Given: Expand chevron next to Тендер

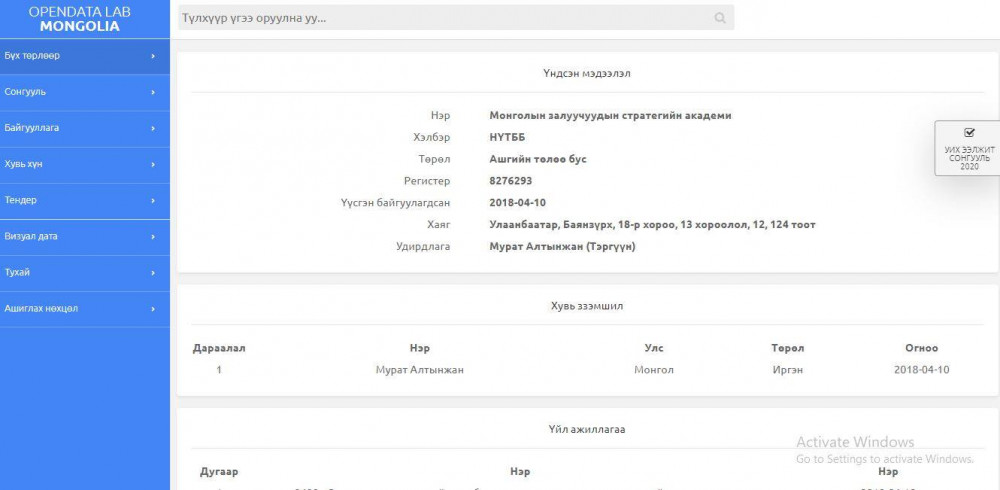Looking at the screenshot, I should click(x=153, y=201).
